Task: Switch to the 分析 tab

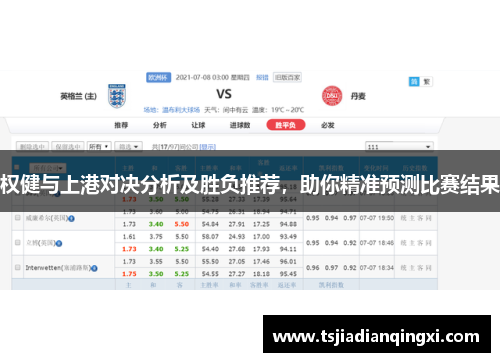Action: [x=160, y=125]
